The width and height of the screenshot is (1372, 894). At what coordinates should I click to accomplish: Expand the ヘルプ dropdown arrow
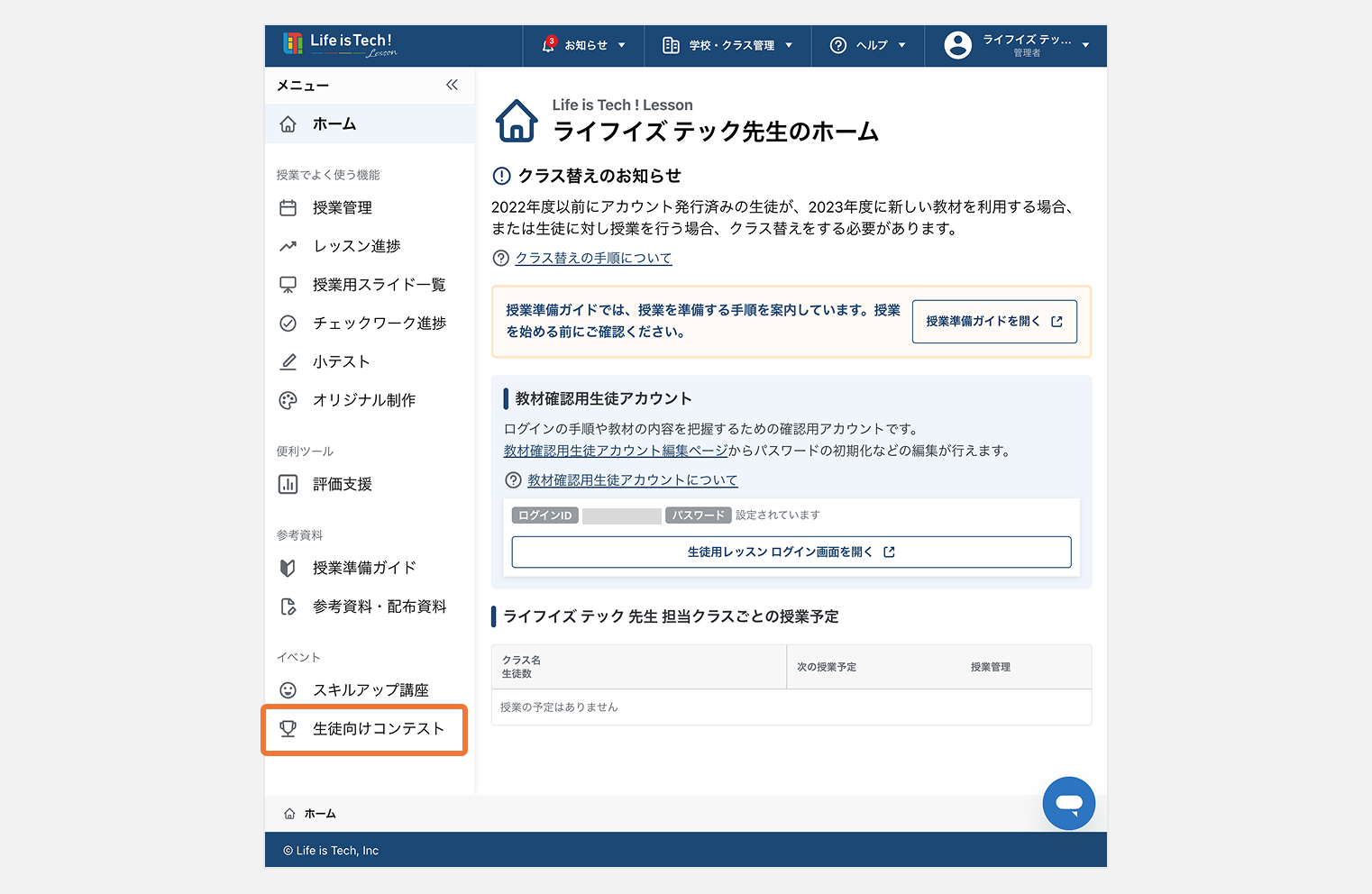[x=901, y=45]
